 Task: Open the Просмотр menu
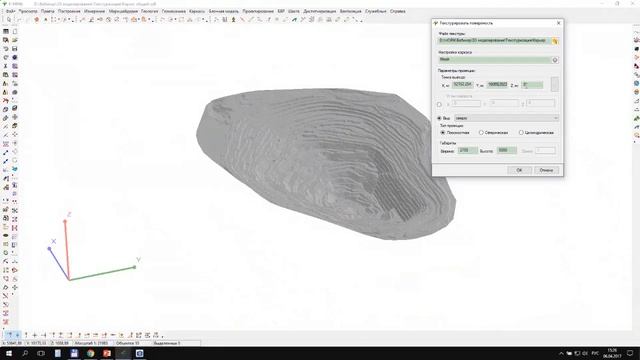[28, 11]
